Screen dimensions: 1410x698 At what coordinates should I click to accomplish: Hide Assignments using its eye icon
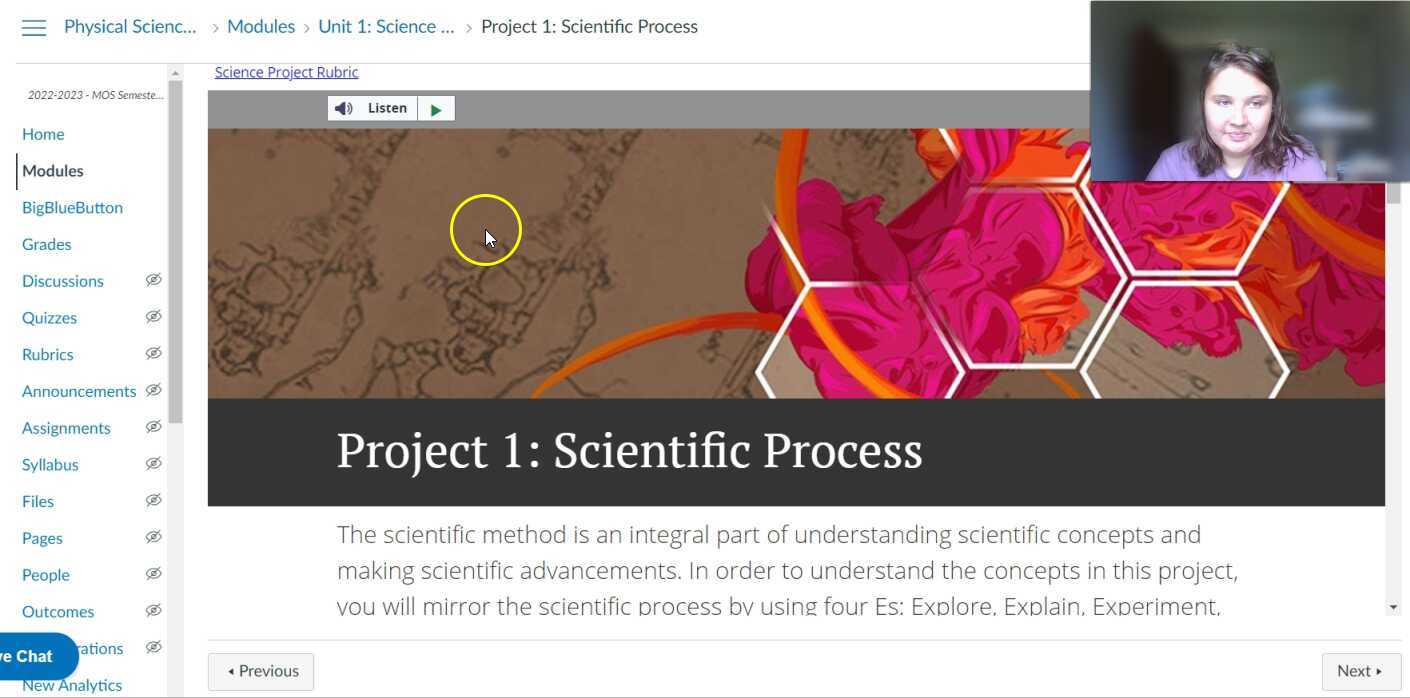click(x=153, y=427)
